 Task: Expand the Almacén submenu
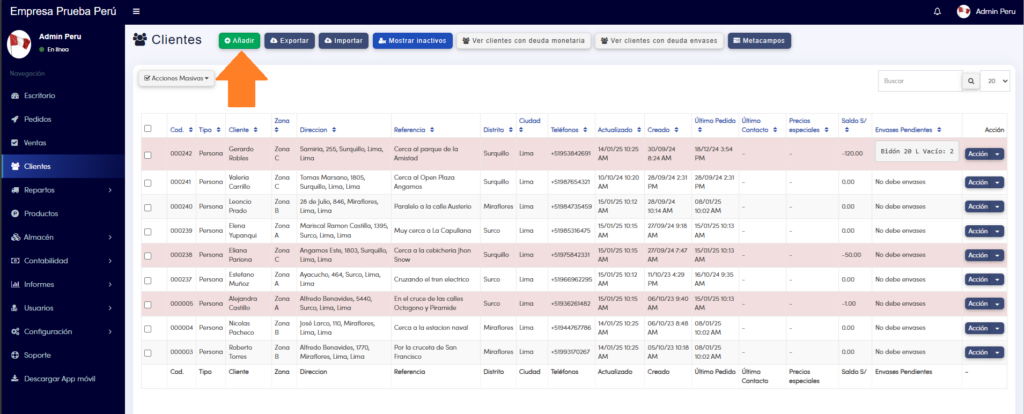[62, 237]
